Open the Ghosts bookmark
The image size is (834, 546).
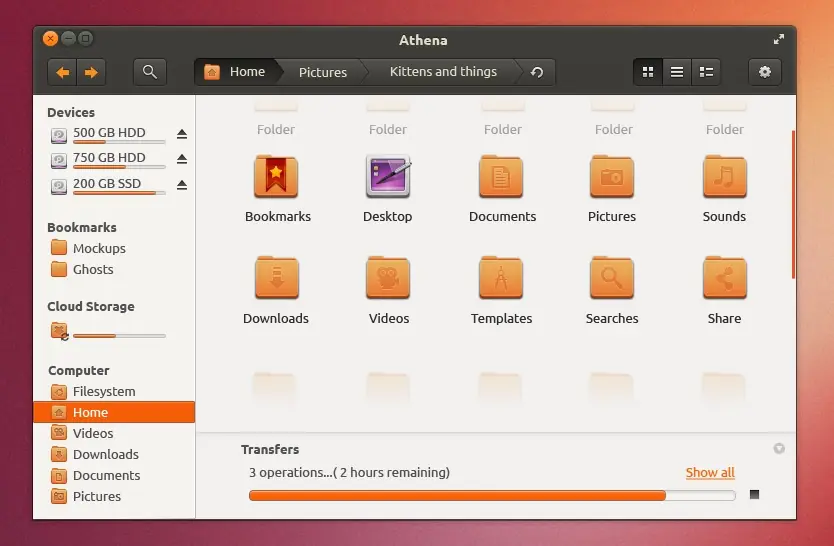tap(82, 270)
